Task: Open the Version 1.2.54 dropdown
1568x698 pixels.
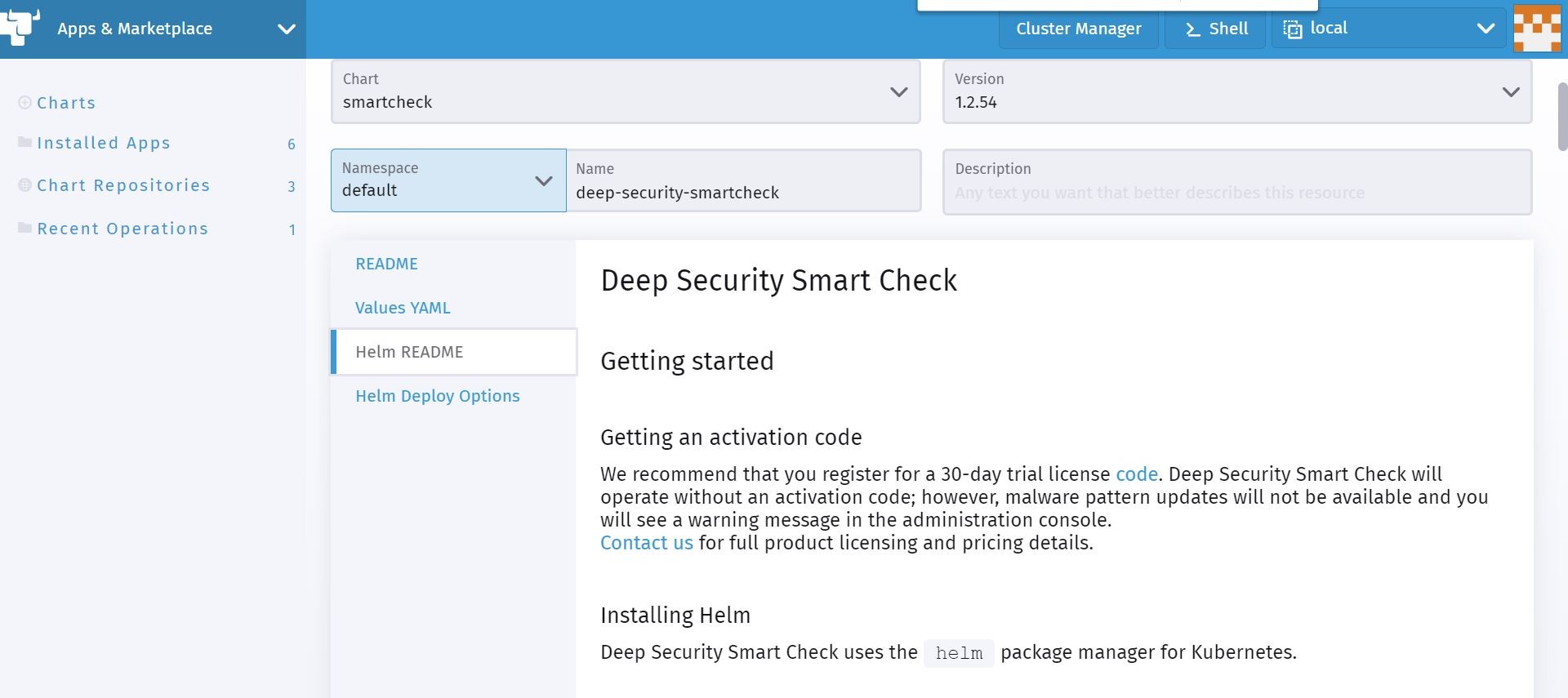Action: pos(1237,91)
